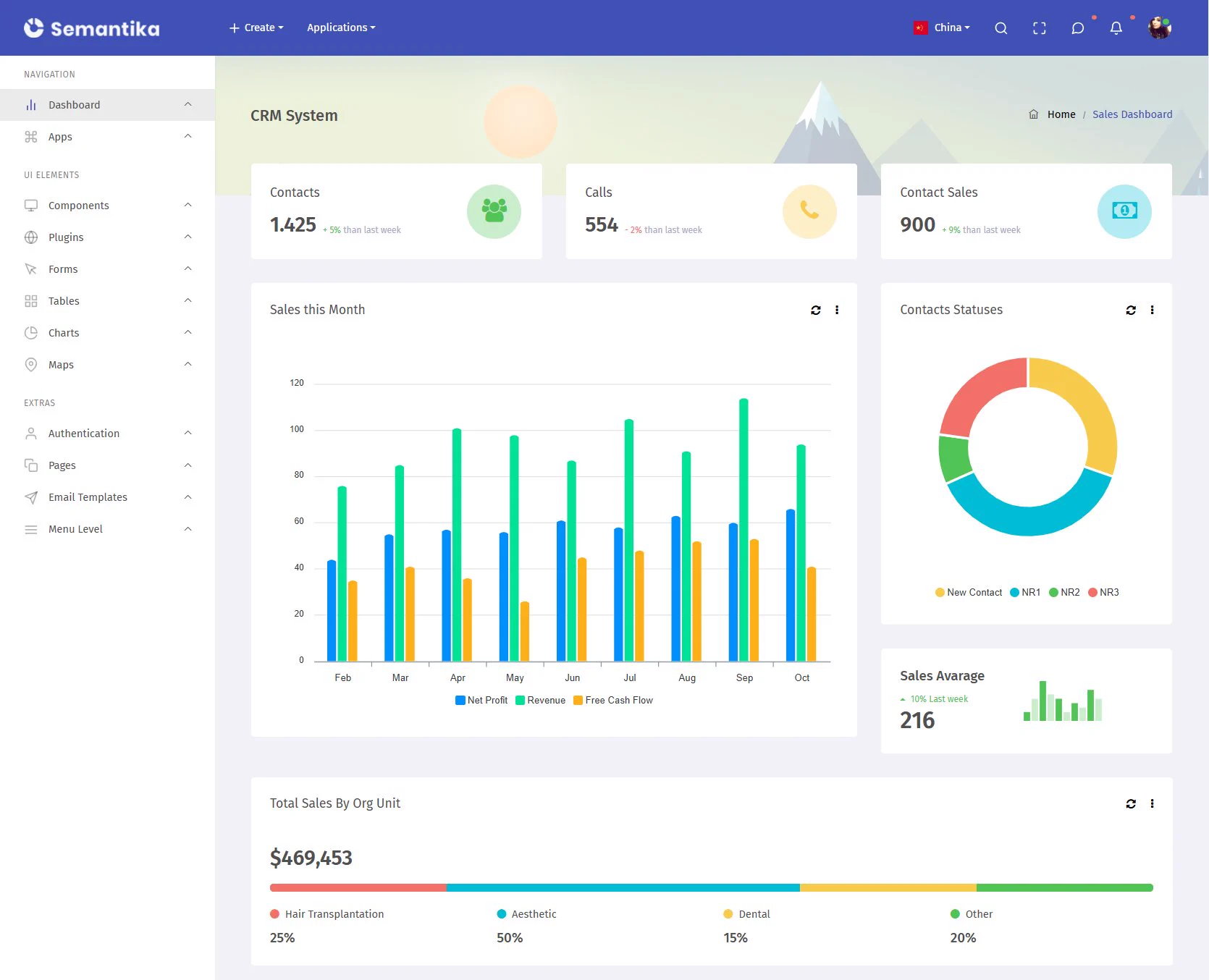
Task: Click the Sales Dashboard breadcrumb
Action: [x=1132, y=114]
